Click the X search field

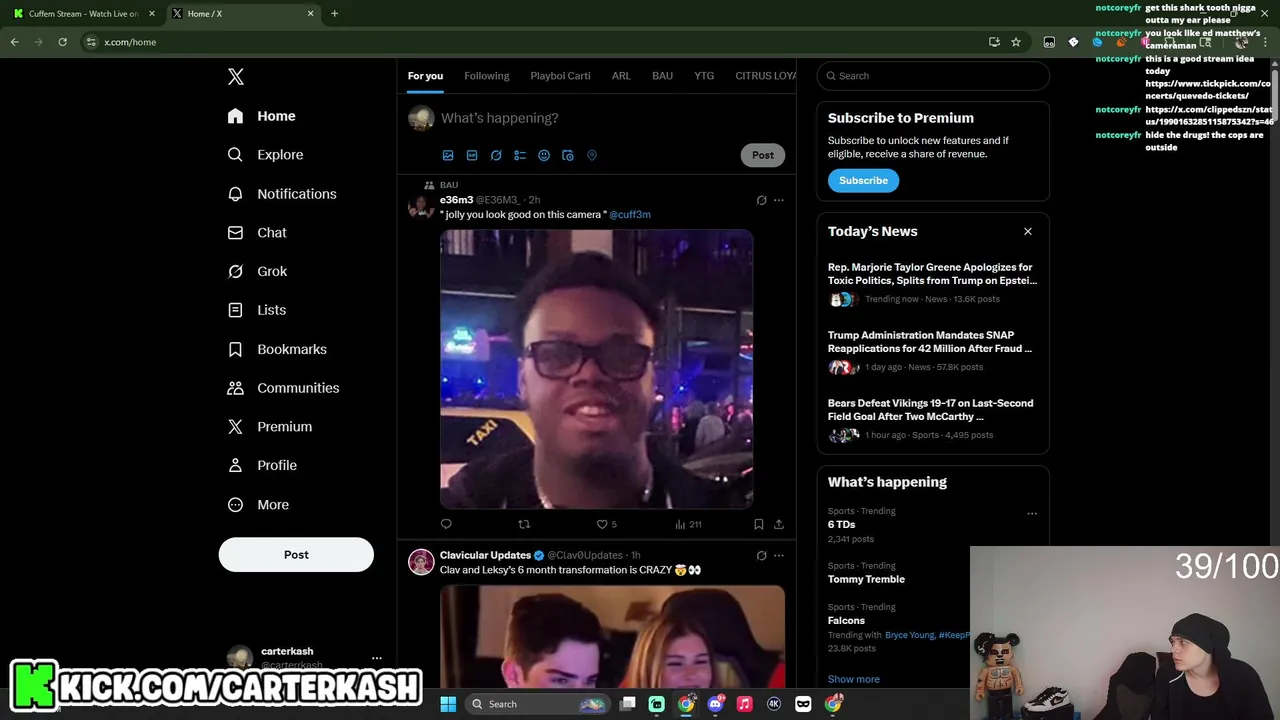point(933,76)
